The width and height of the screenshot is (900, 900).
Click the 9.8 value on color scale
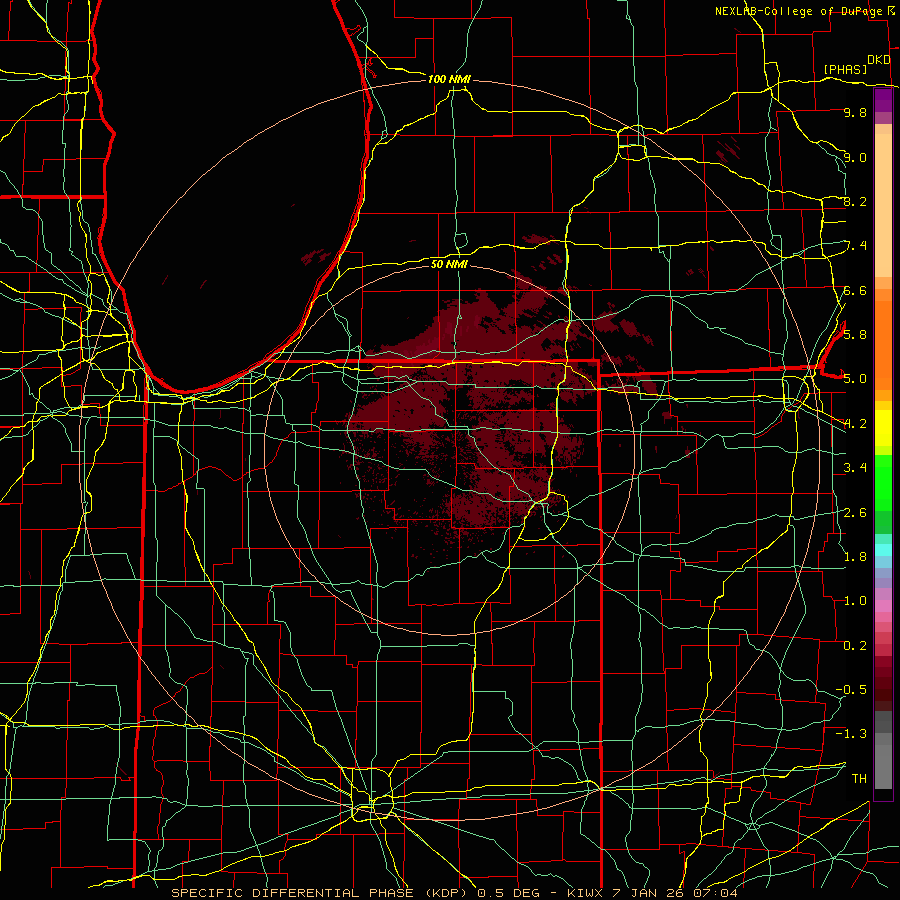pyautogui.click(x=855, y=113)
